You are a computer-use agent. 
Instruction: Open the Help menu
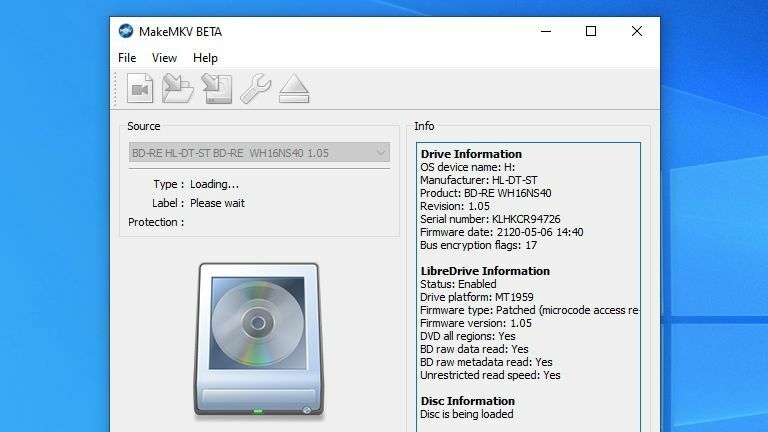pyautogui.click(x=205, y=58)
